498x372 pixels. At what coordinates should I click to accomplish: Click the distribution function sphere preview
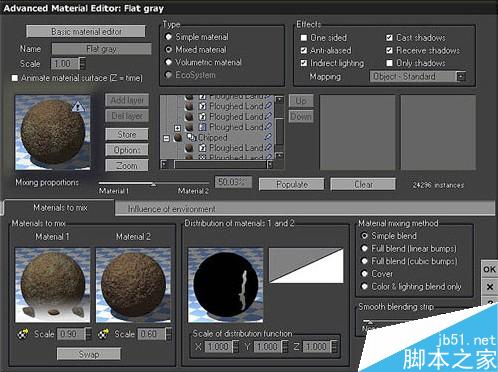click(226, 285)
